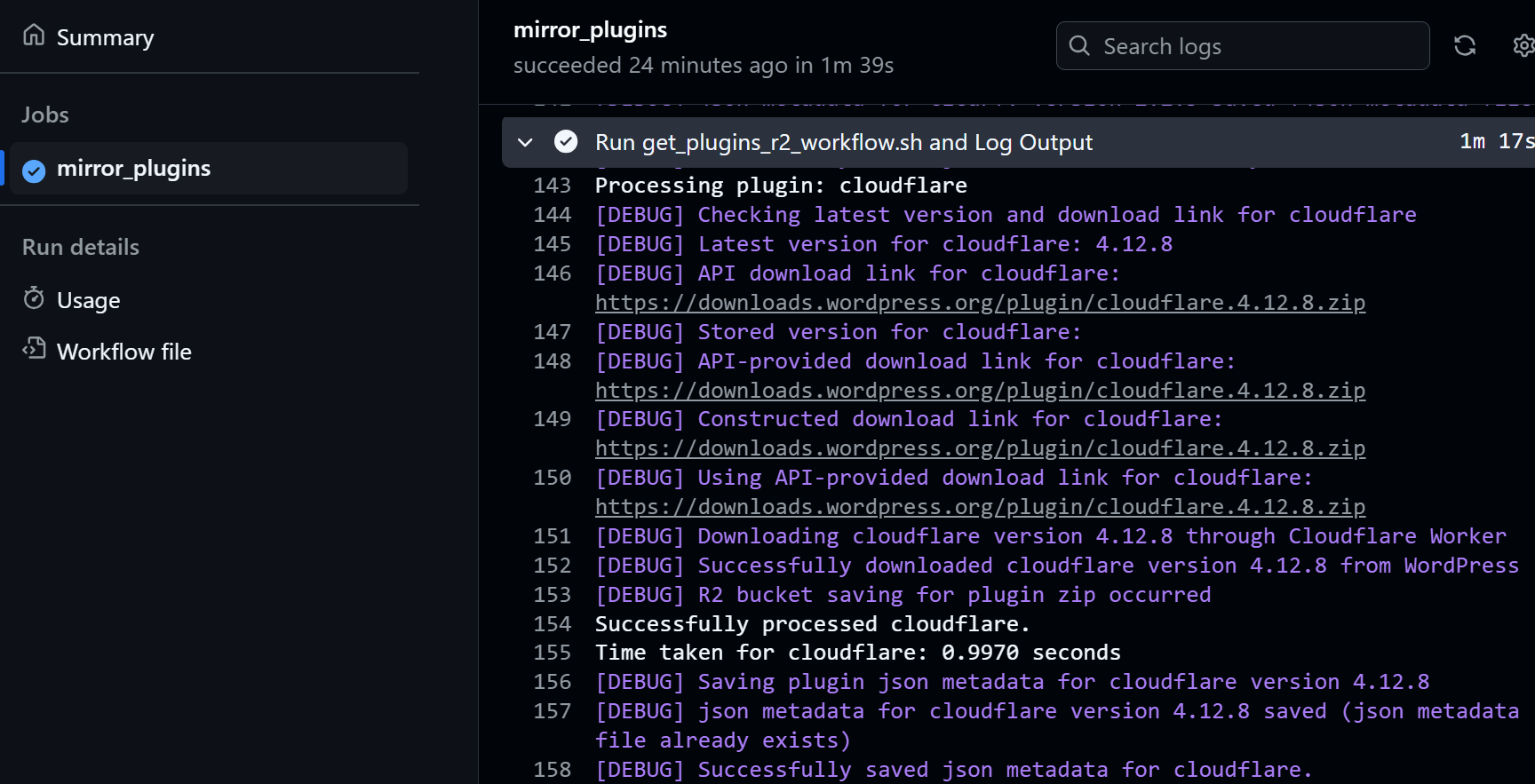Click 'Latest version for cloudflare: 4.12.8' text
1535x784 pixels.
pos(935,244)
